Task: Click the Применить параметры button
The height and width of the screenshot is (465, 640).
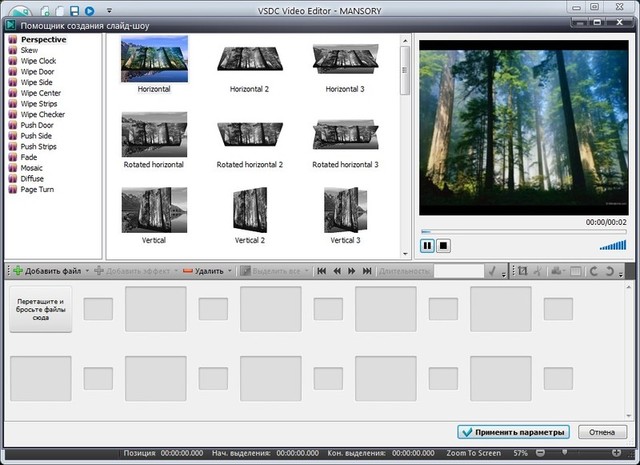Action: point(511,432)
